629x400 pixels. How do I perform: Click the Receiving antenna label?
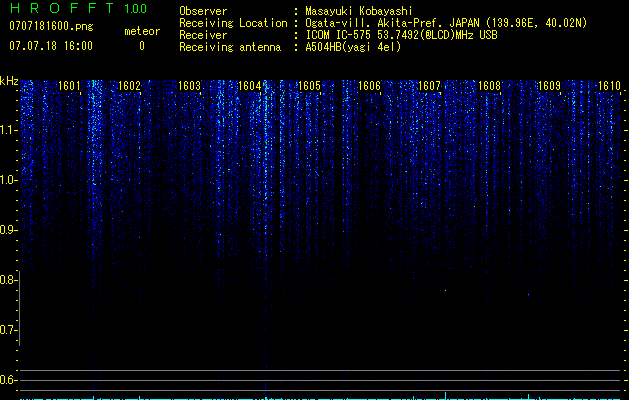[x=230, y=47]
